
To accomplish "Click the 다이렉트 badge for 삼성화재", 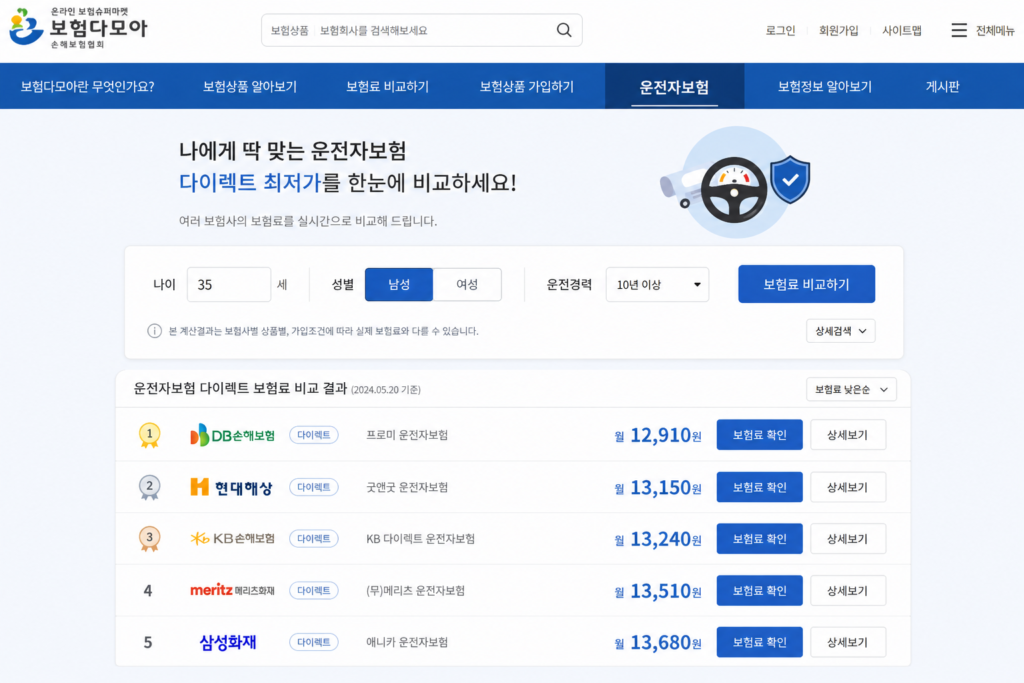I will pyautogui.click(x=313, y=642).
